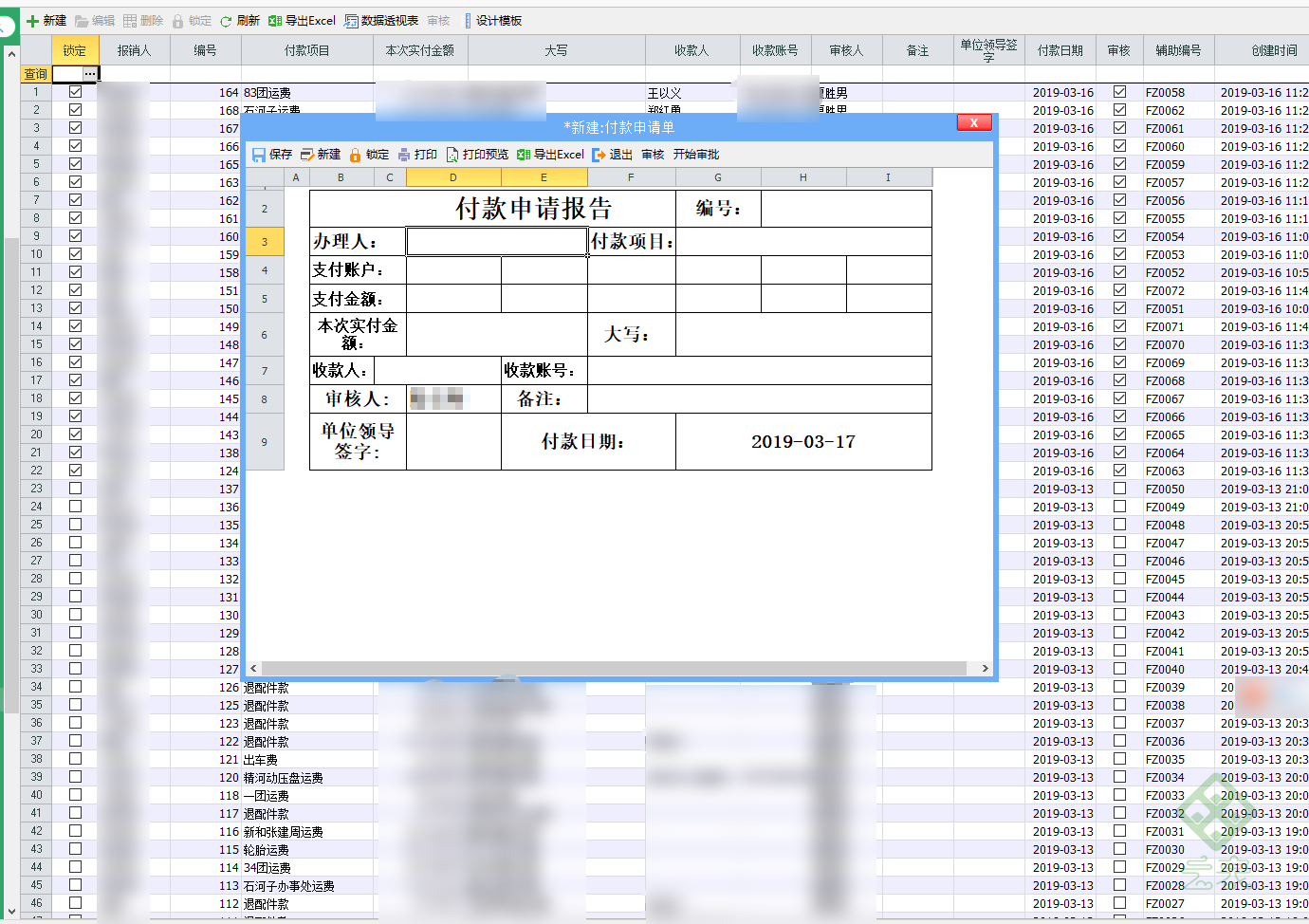The width and height of the screenshot is (1309, 924).
Task: Click the 导出Excel icon in dialog toolbar
Action: coord(524,155)
